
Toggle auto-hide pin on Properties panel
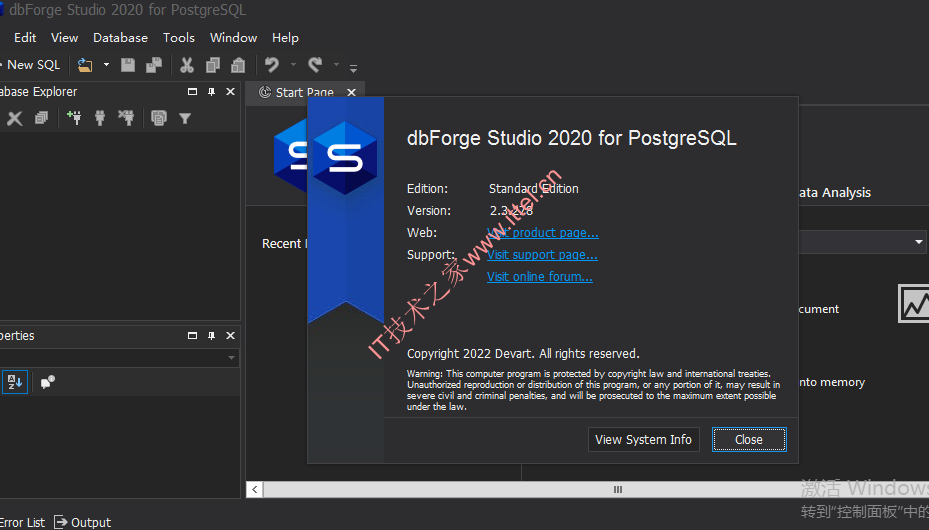211,336
